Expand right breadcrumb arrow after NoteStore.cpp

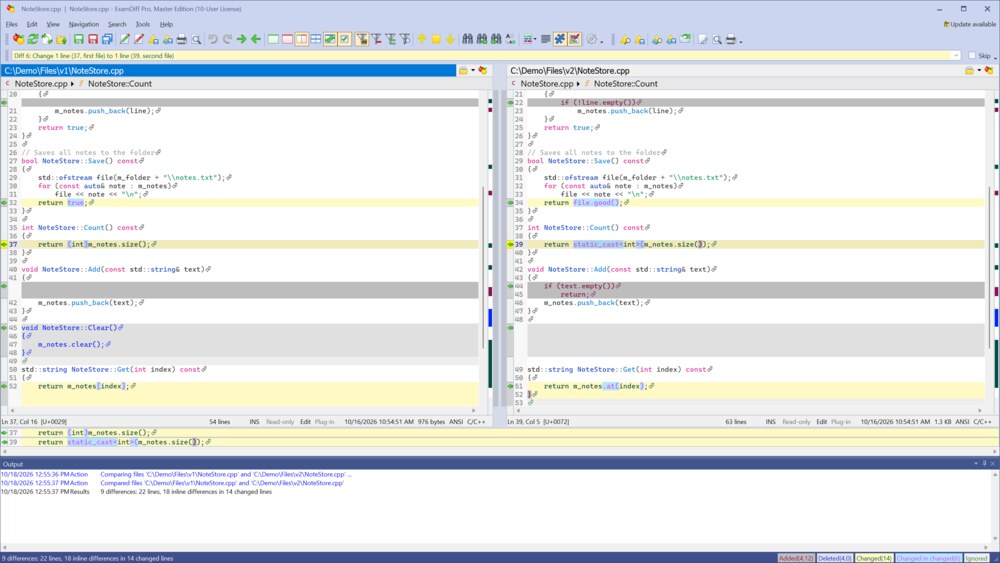pos(578,84)
